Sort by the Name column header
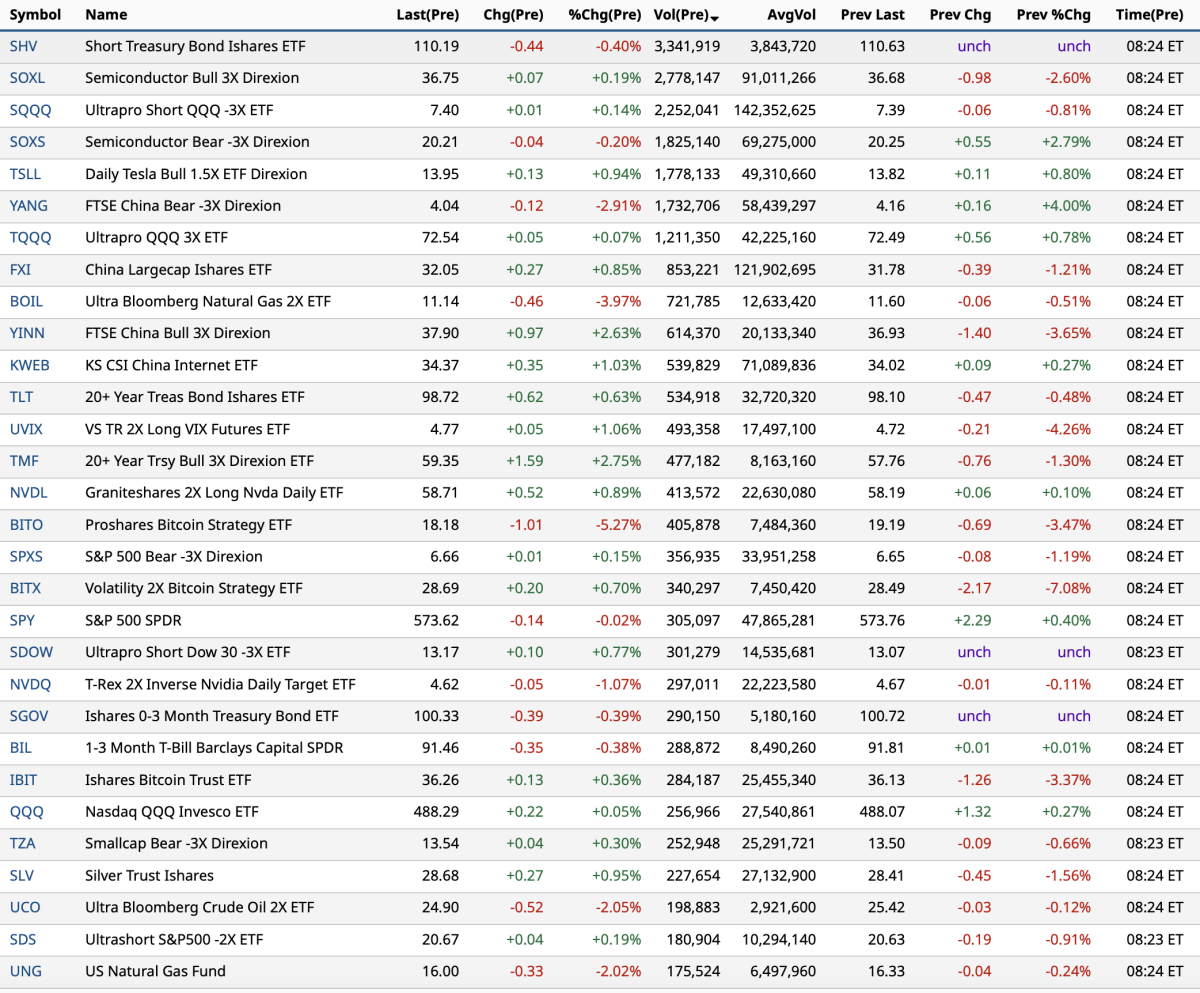 (106, 15)
